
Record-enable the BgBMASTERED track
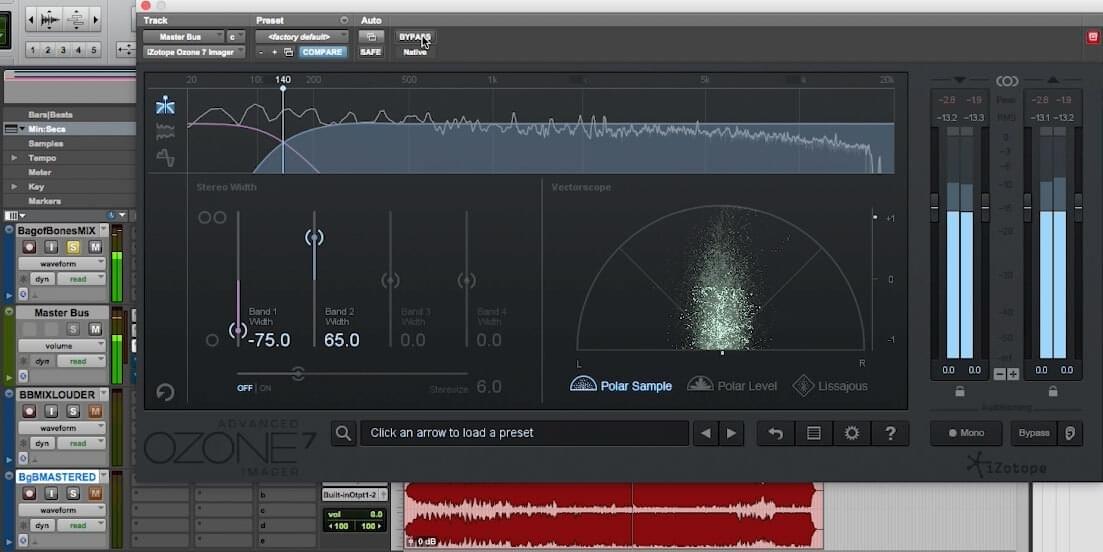29,494
